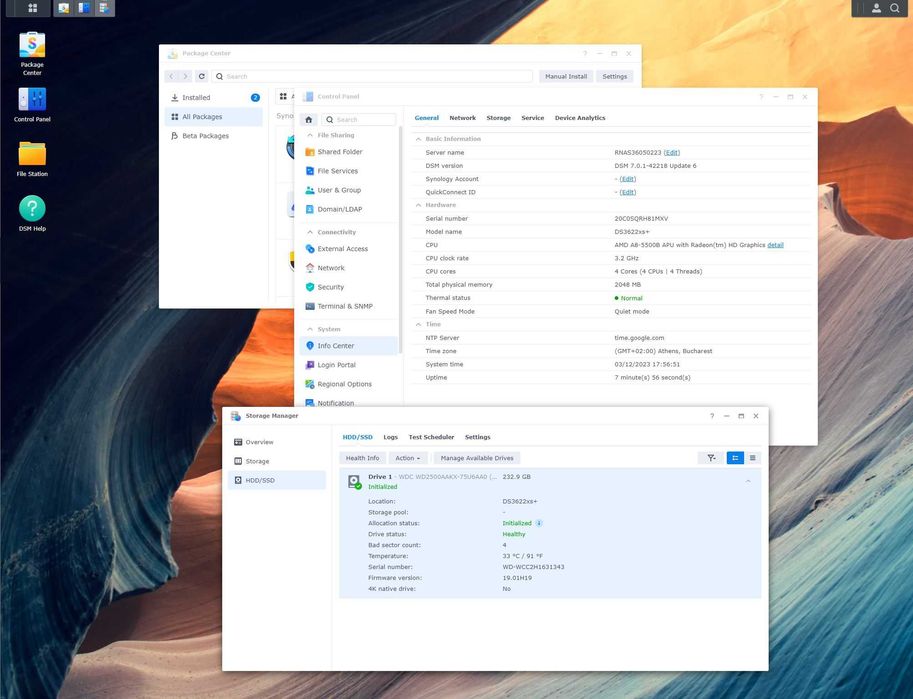Click the Control Panel home icon
Viewport: 913px width, 699px height.
point(309,119)
